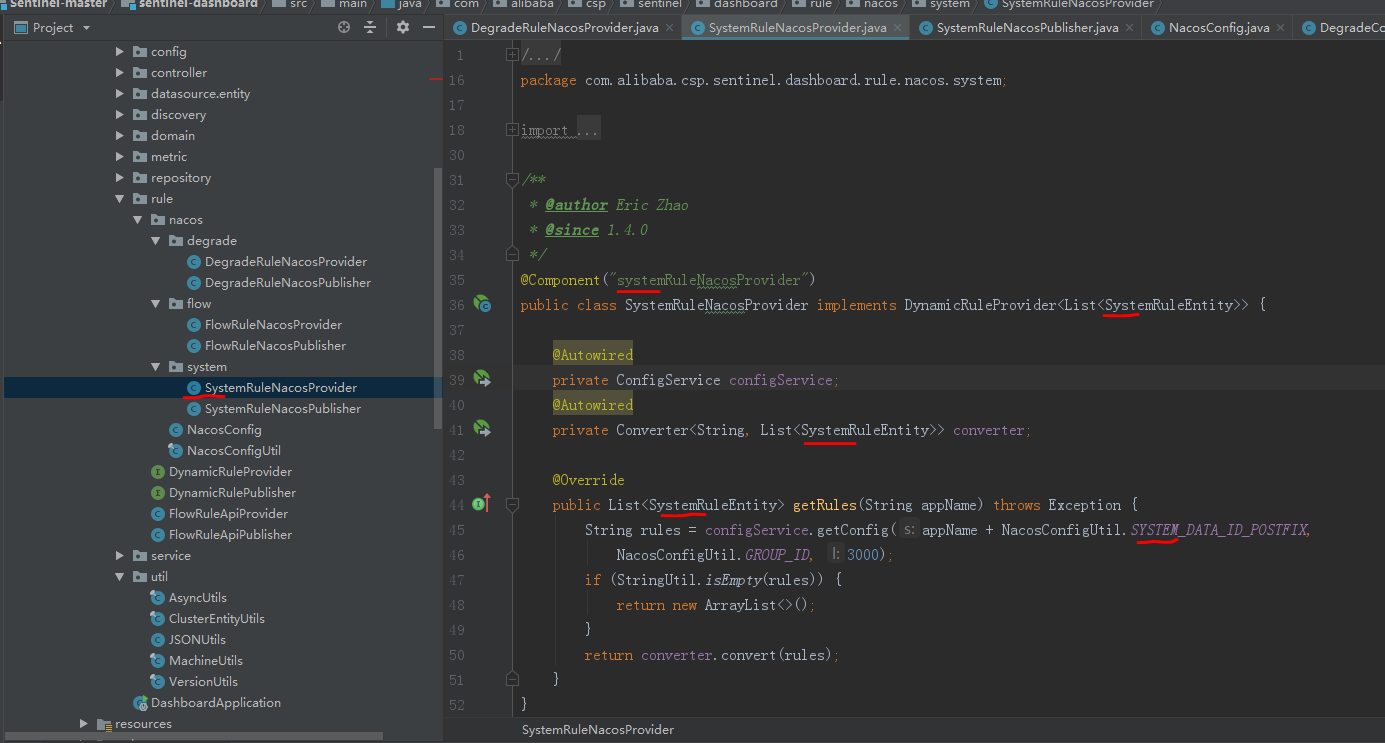
Task: Close the SystemRuleNacosPublisher.java tab
Action: (x=1130, y=28)
